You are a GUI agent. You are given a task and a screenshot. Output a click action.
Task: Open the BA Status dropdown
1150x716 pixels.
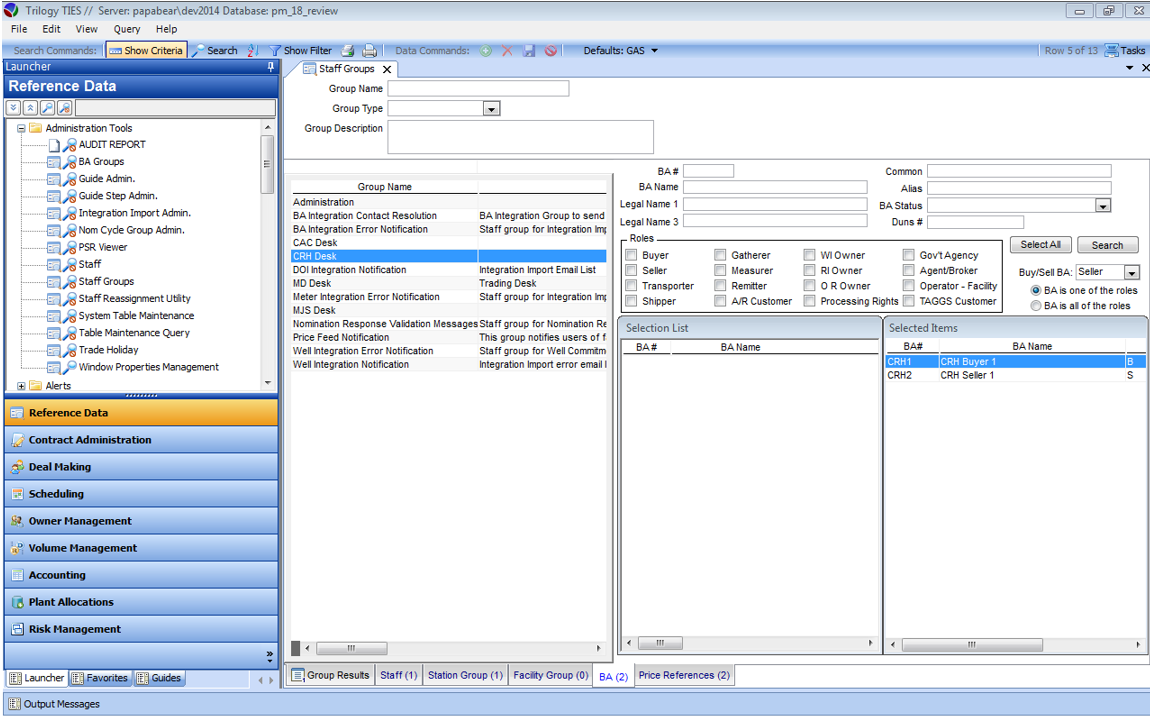(1103, 206)
